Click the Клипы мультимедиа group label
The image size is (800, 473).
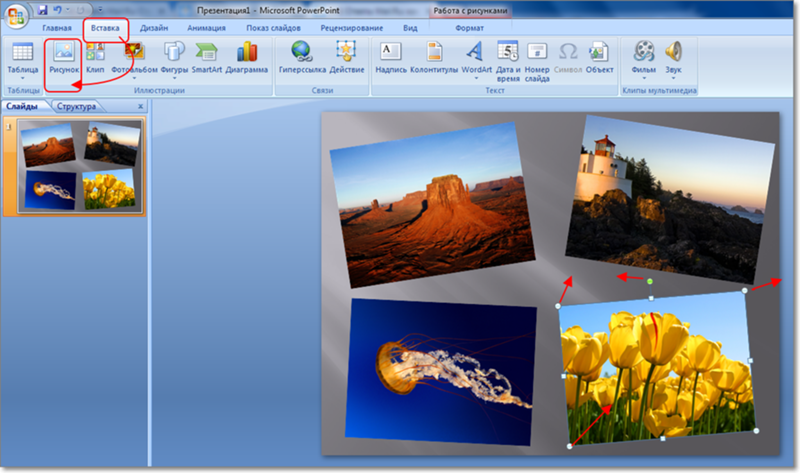[x=659, y=90]
